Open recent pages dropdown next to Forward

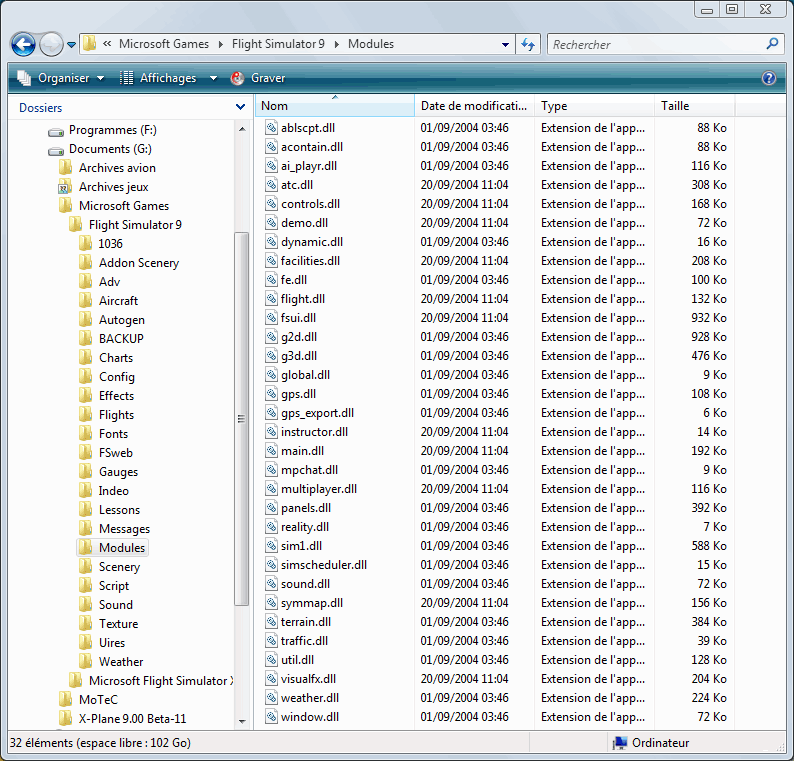click(x=72, y=45)
